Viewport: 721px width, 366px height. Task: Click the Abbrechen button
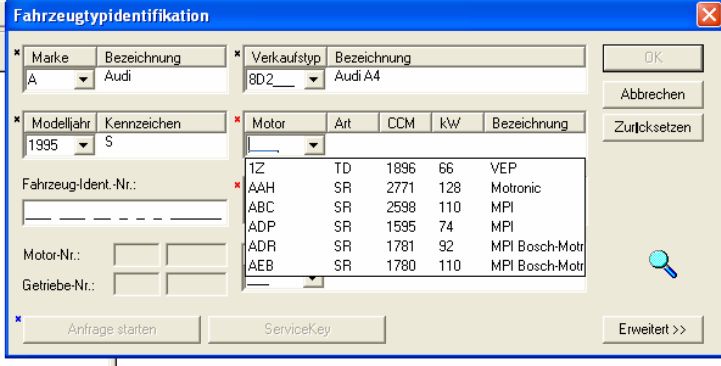click(653, 94)
